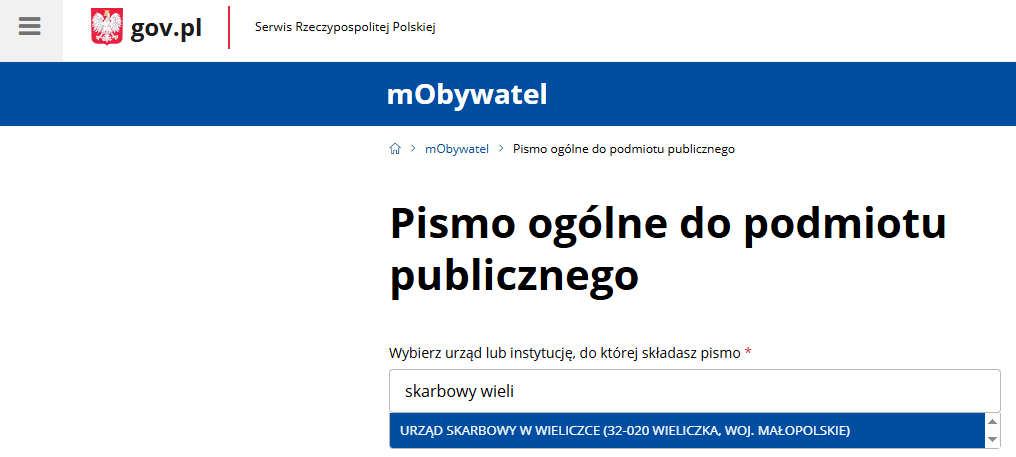1016x457 pixels.
Task: Click 'Serwis Rzeczypospolitej Polskiej' header text
Action: [345, 27]
